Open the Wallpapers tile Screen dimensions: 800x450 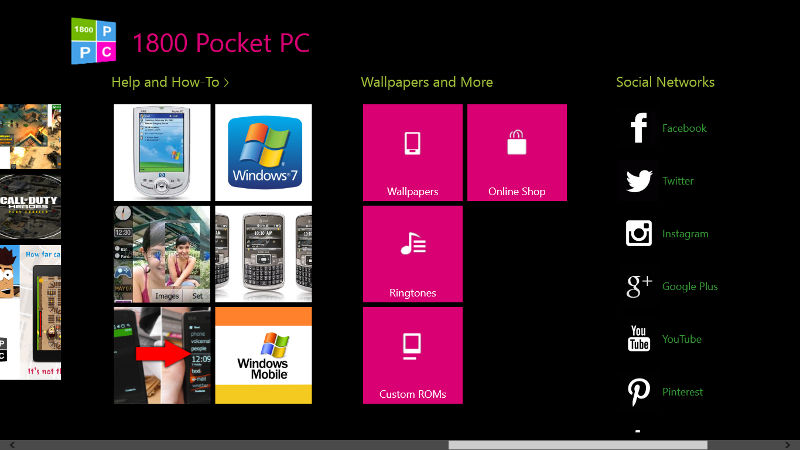(x=413, y=152)
